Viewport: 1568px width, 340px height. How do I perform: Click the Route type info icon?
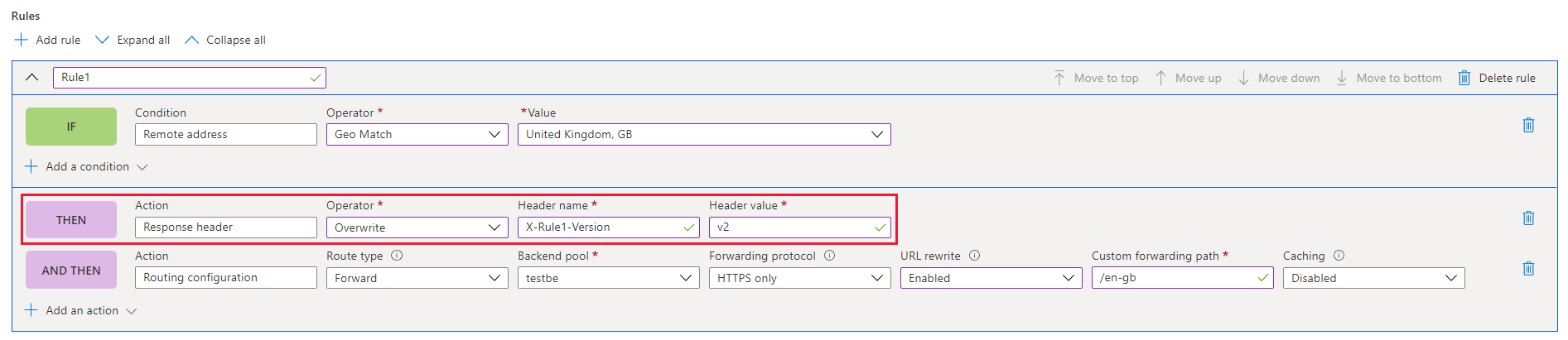[x=397, y=256]
